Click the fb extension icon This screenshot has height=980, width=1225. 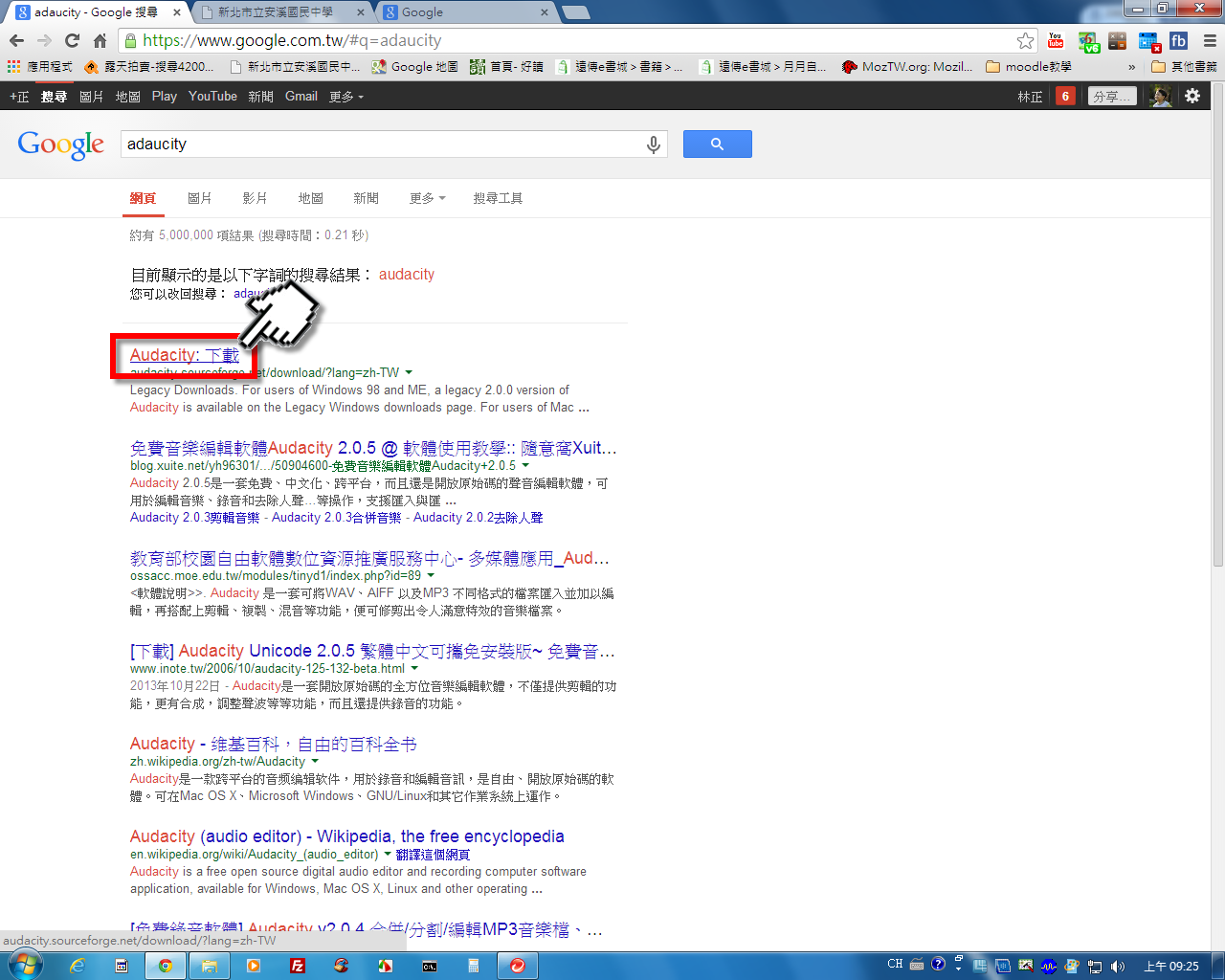click(x=1178, y=40)
